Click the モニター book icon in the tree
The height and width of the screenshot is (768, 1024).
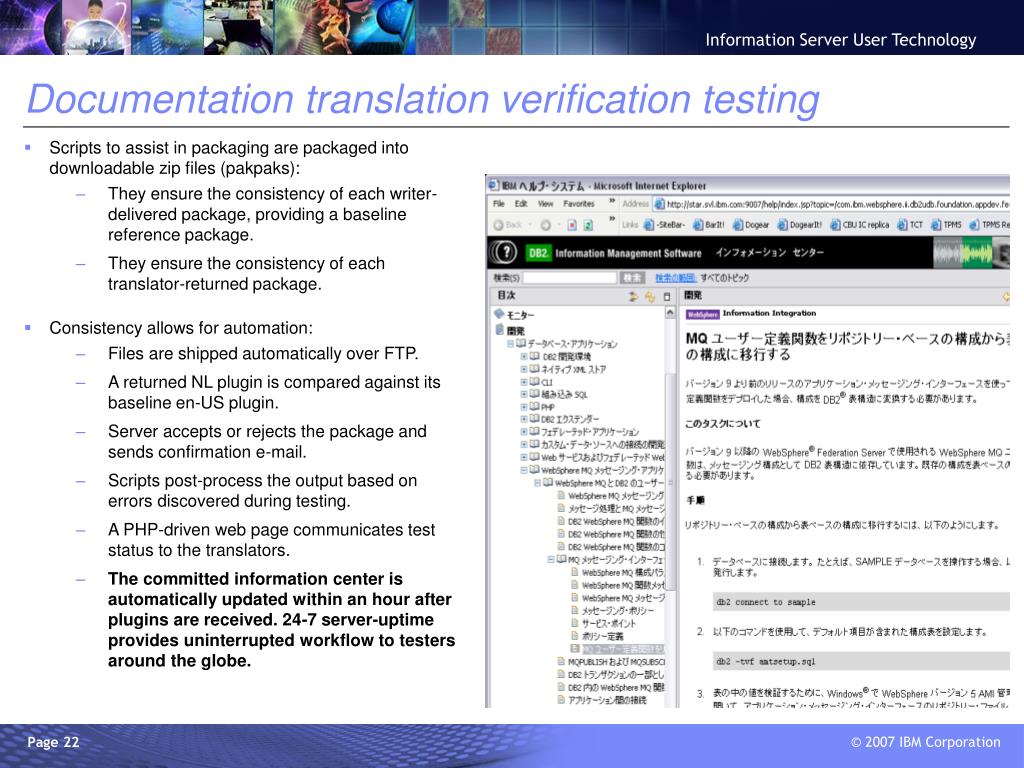[499, 313]
